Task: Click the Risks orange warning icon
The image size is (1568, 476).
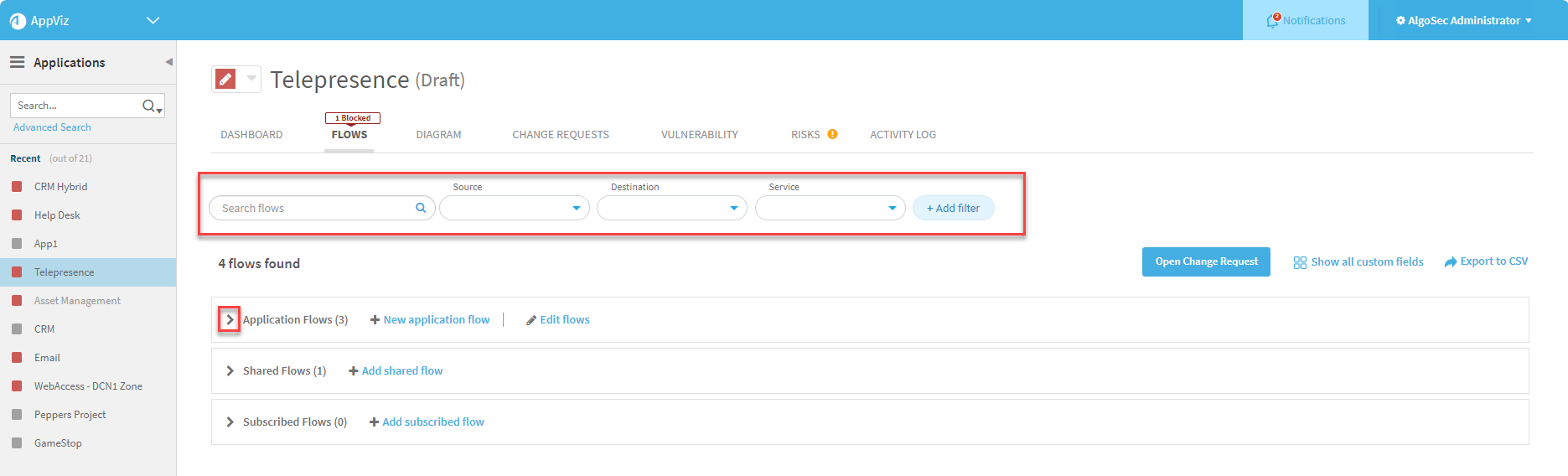Action: click(x=832, y=134)
